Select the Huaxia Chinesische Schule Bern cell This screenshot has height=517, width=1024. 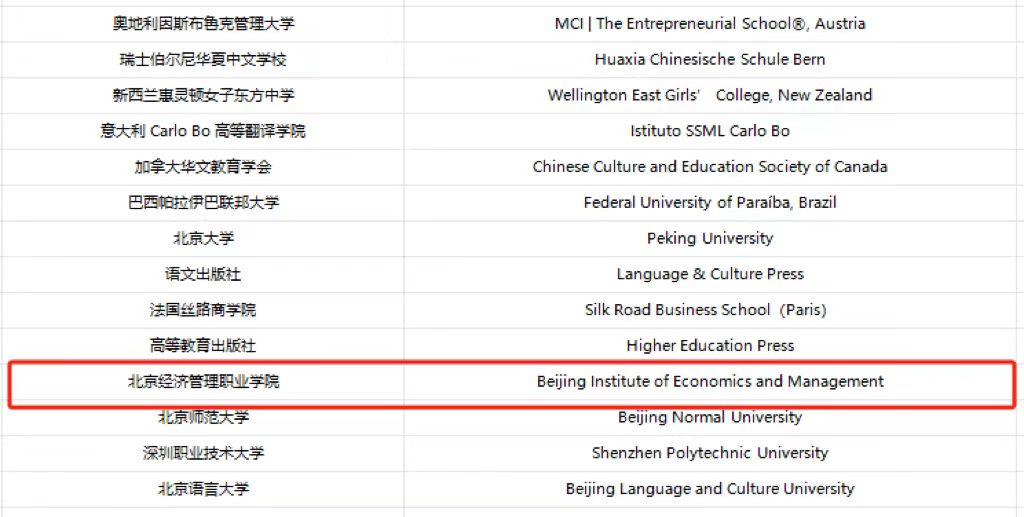[710, 60]
